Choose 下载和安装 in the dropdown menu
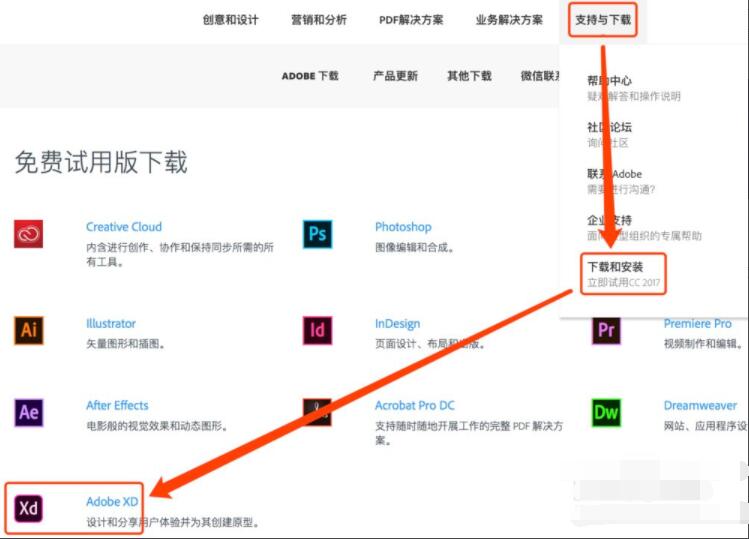The width and height of the screenshot is (749, 539). (x=615, y=267)
